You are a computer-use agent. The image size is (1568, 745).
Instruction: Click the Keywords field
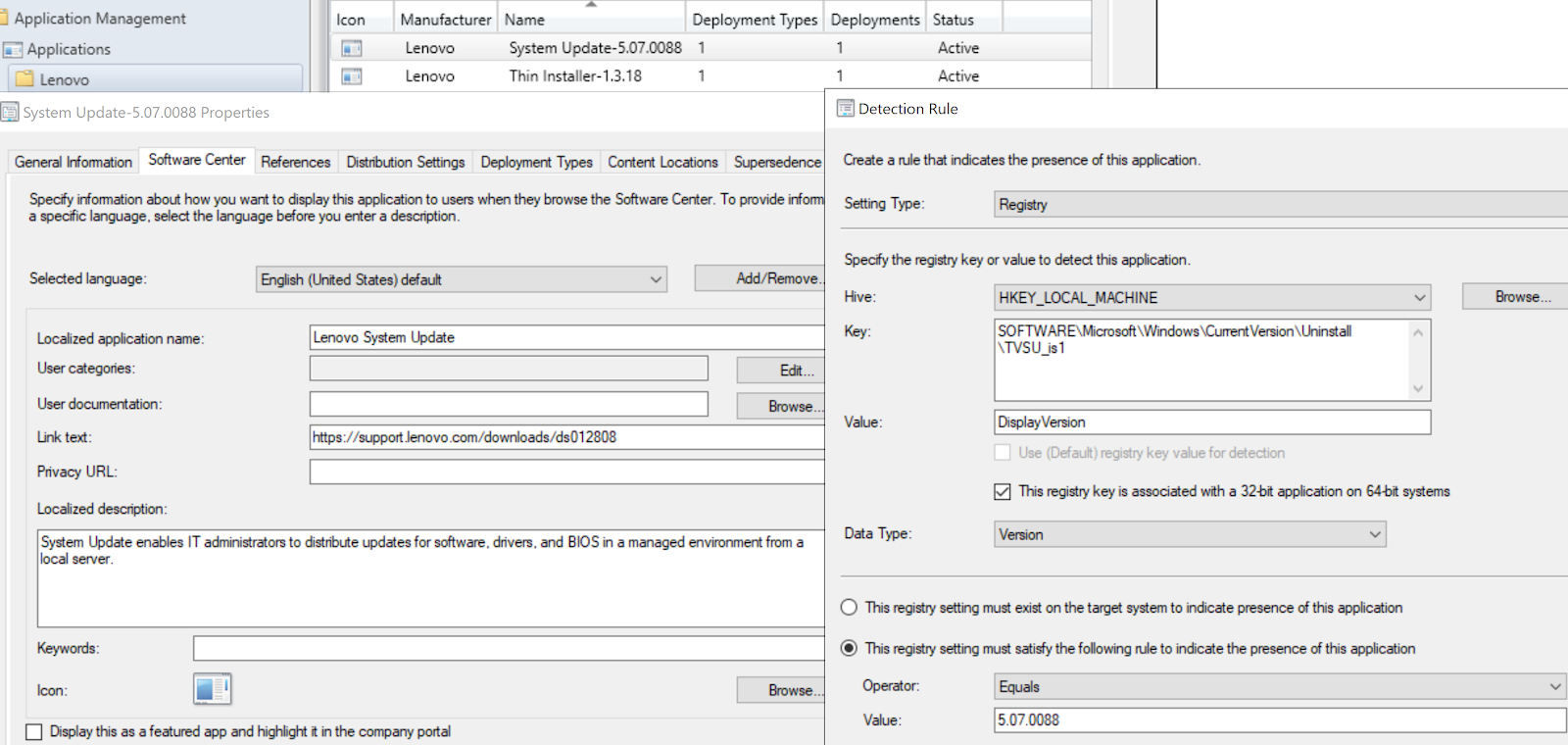pos(509,648)
